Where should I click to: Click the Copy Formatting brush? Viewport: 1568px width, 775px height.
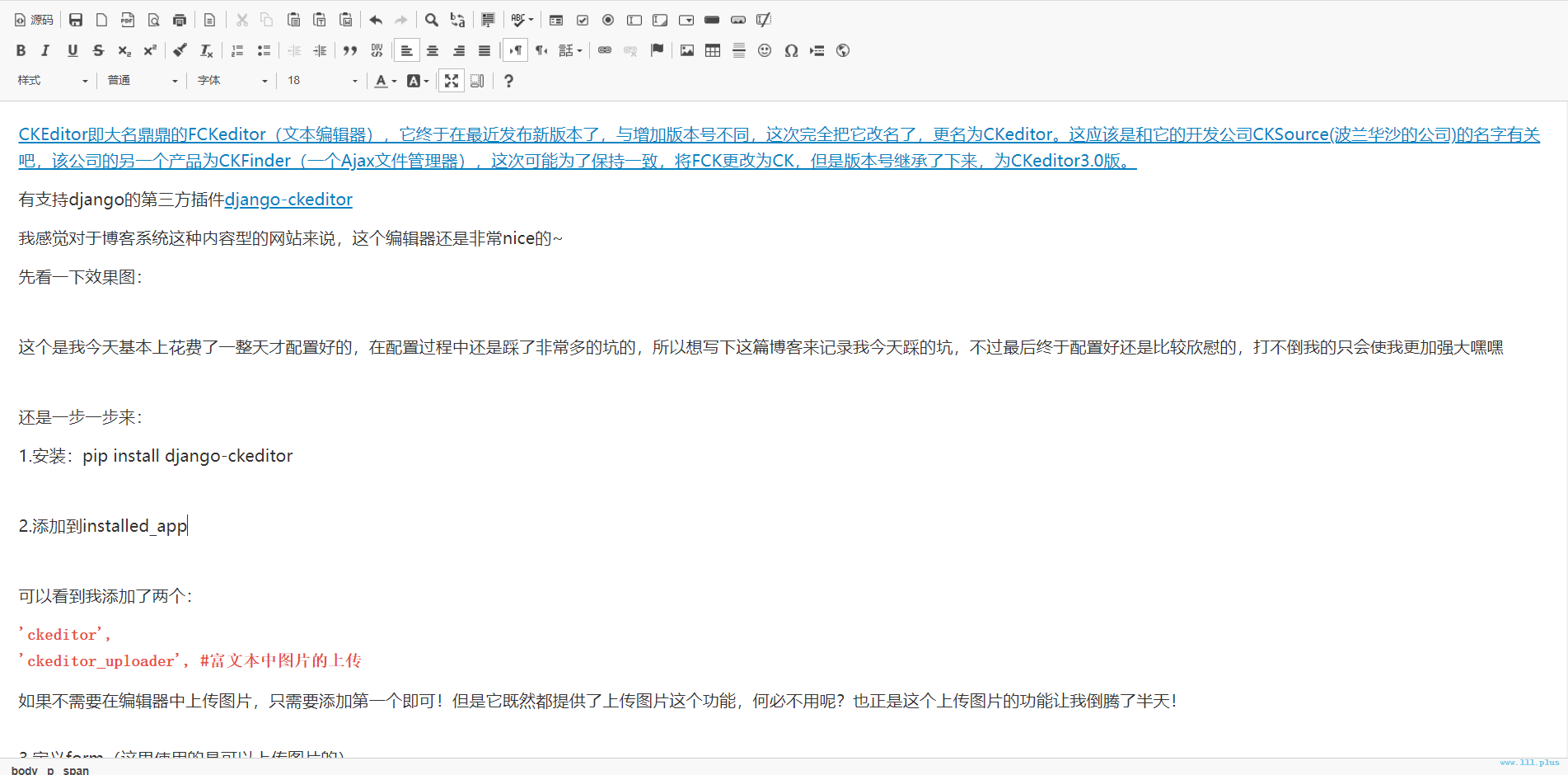[180, 50]
